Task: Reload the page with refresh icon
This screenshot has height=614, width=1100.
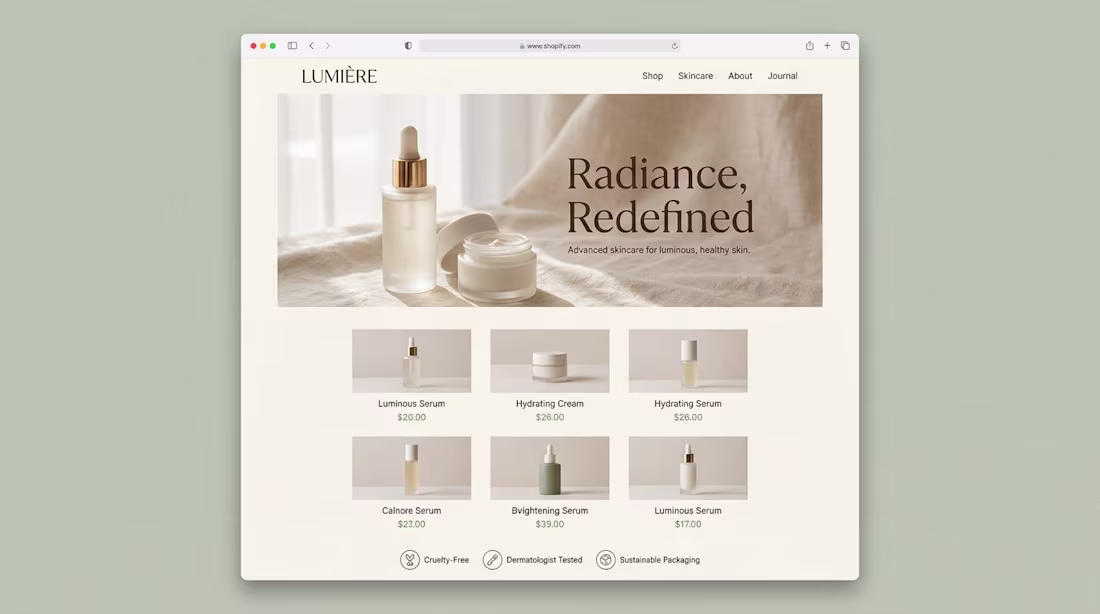Action: 675,46
